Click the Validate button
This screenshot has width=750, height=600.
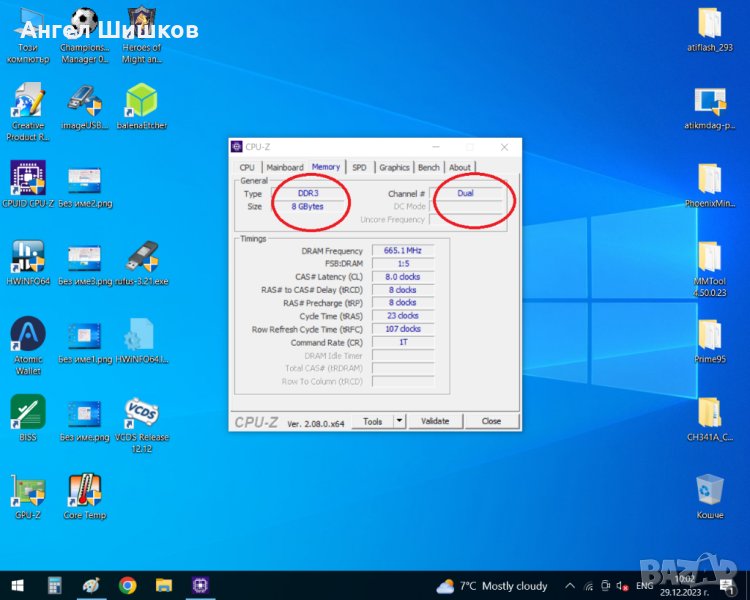coord(435,421)
